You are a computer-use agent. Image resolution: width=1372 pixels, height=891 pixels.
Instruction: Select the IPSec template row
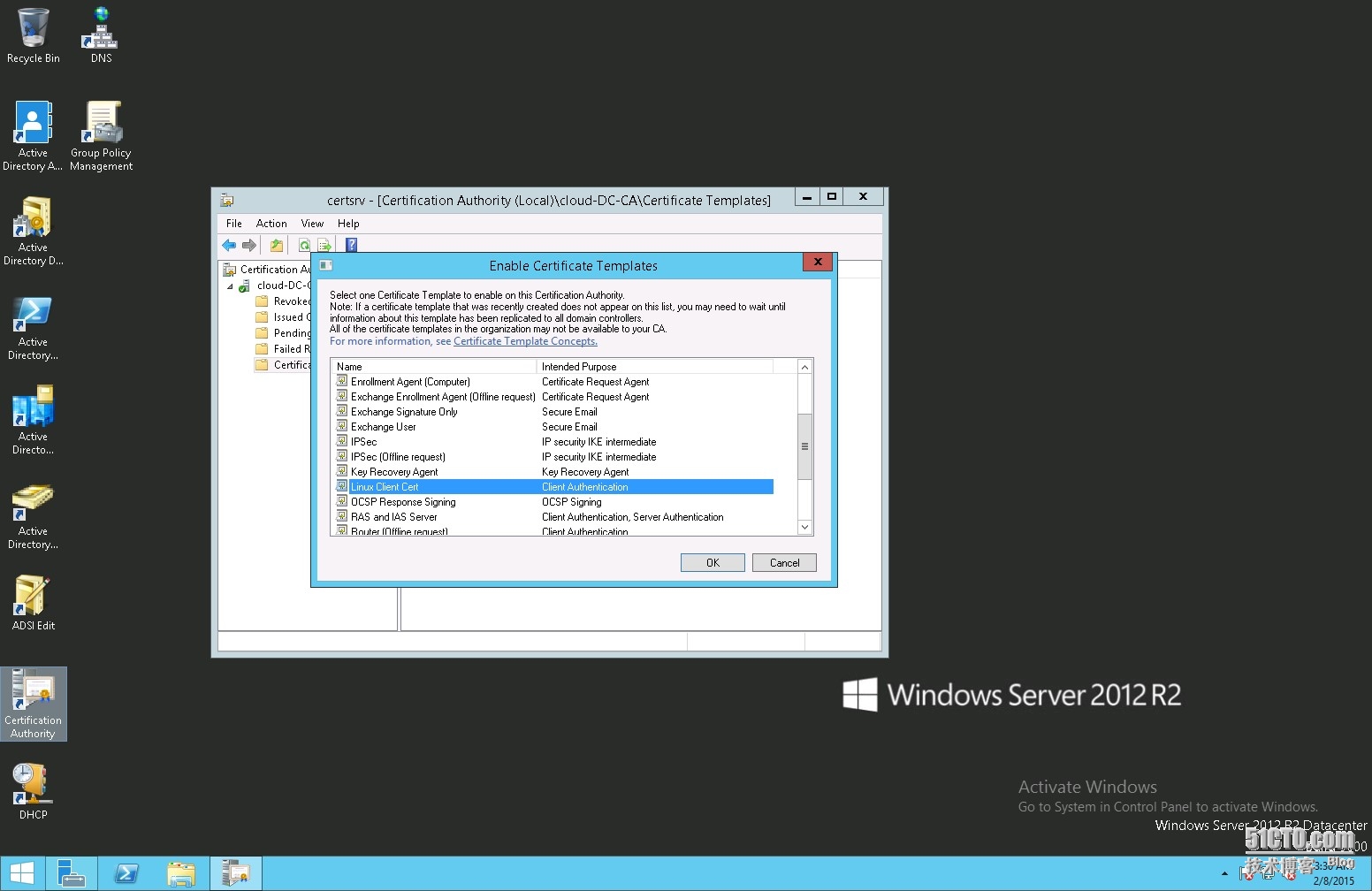coord(554,442)
